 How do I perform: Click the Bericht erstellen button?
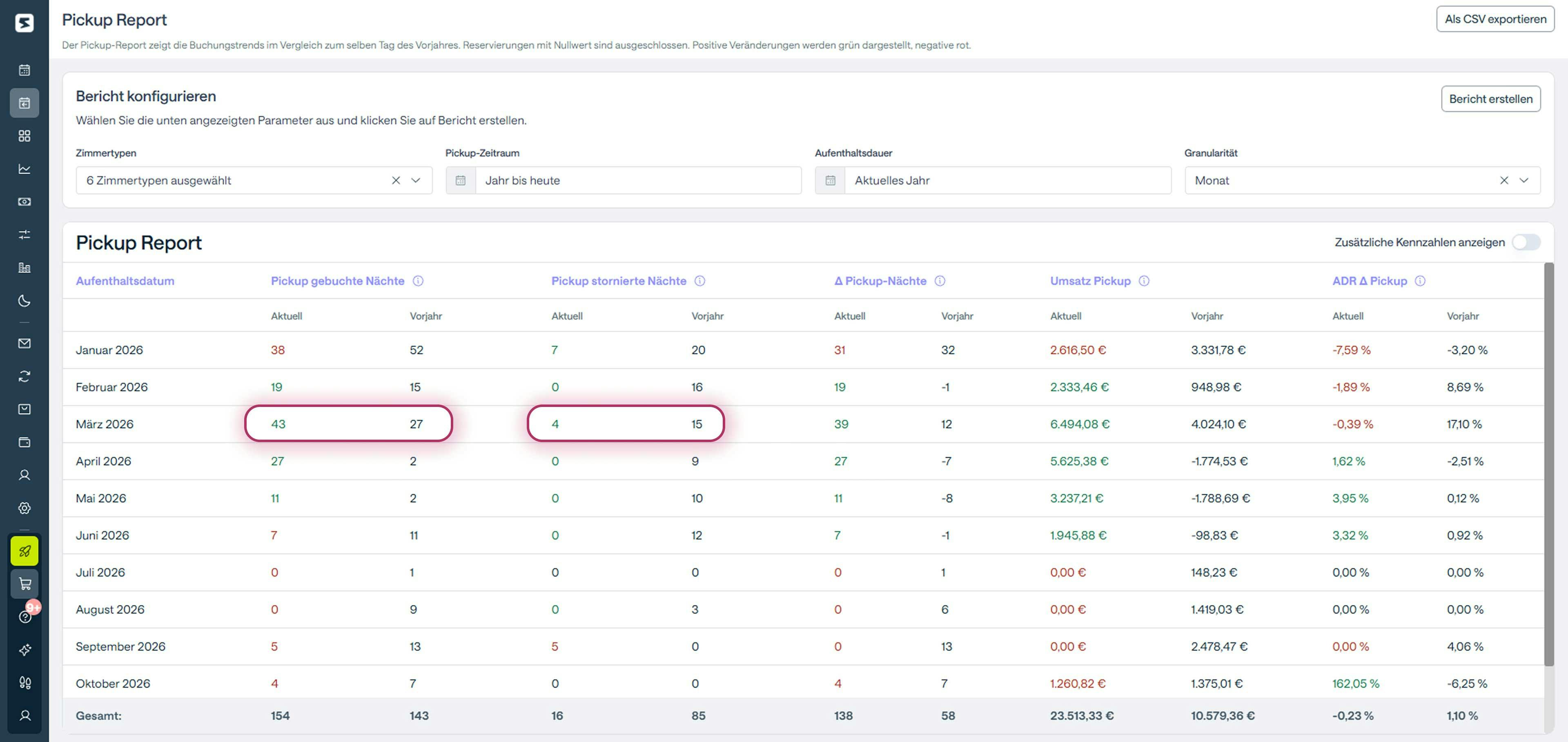click(x=1491, y=99)
